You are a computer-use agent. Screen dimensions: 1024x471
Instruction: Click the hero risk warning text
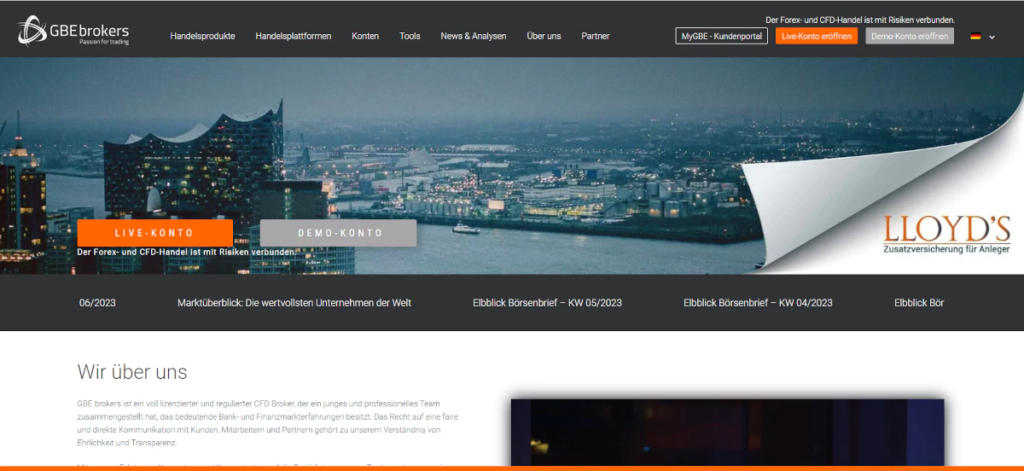[186, 251]
